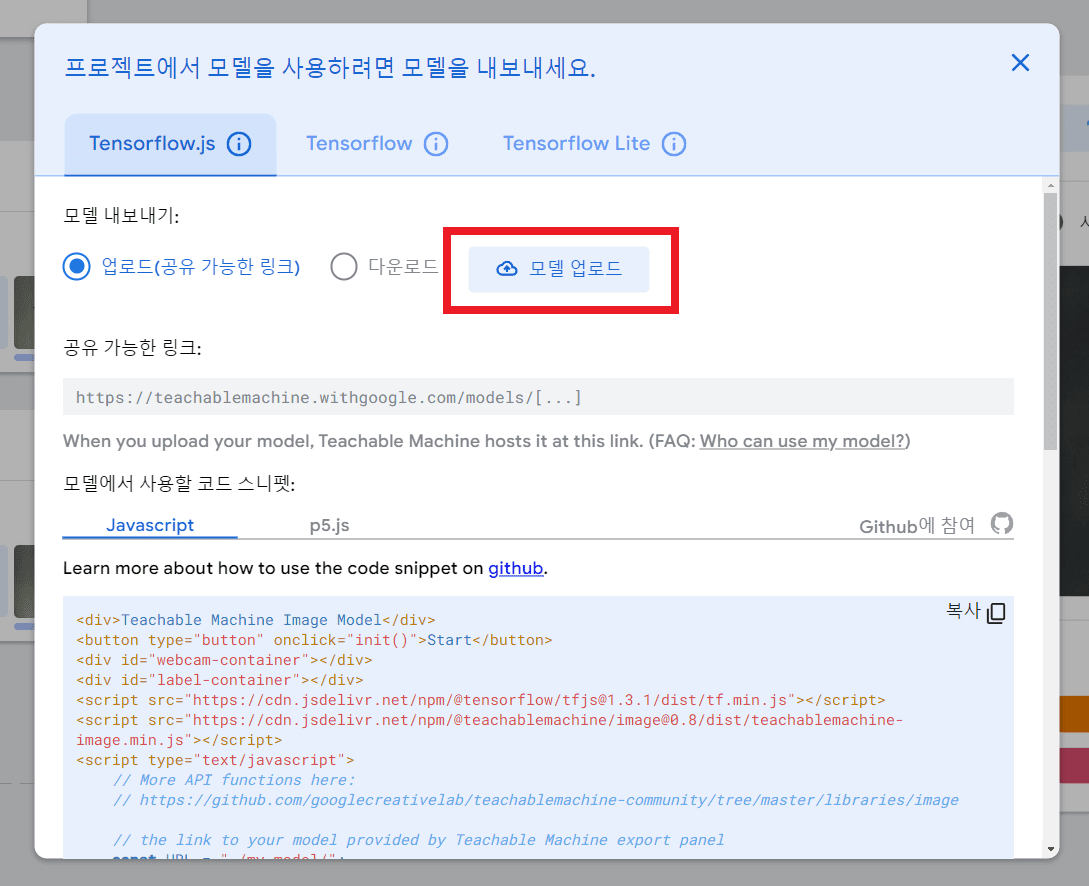
Task: Select the 다운로드 radio option
Action: pyautogui.click(x=344, y=267)
